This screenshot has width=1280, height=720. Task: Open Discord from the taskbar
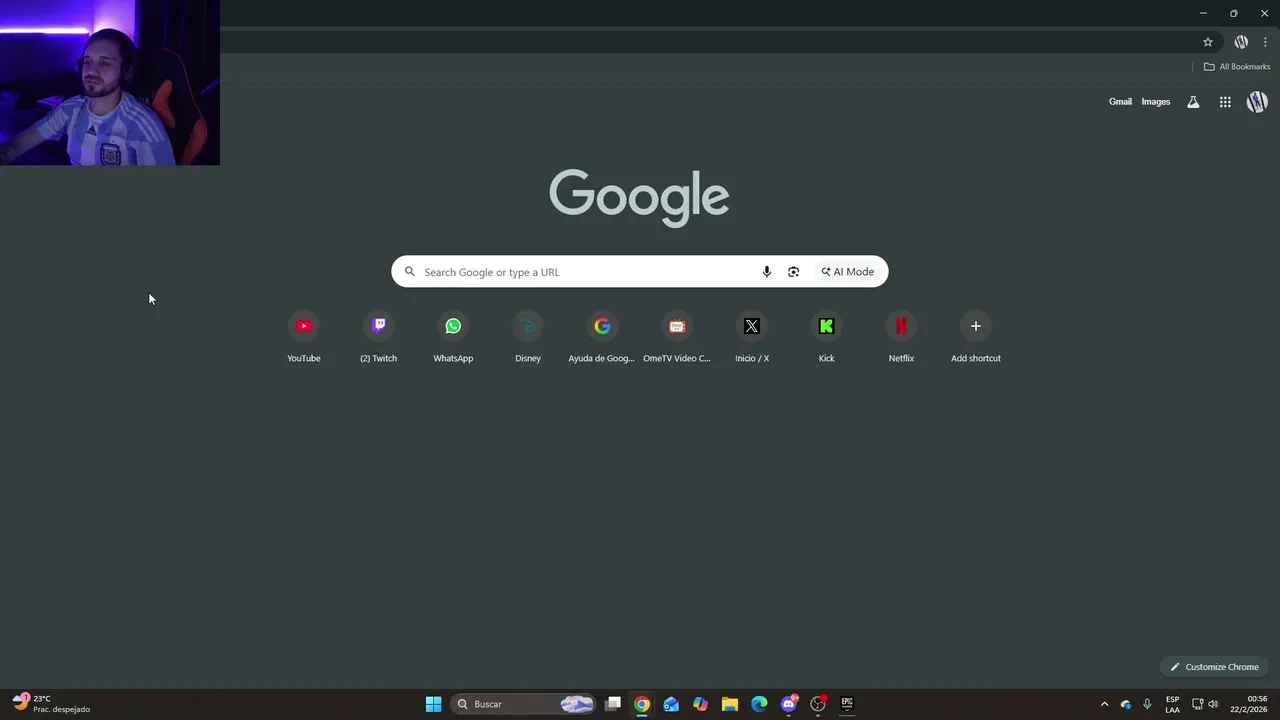click(789, 704)
